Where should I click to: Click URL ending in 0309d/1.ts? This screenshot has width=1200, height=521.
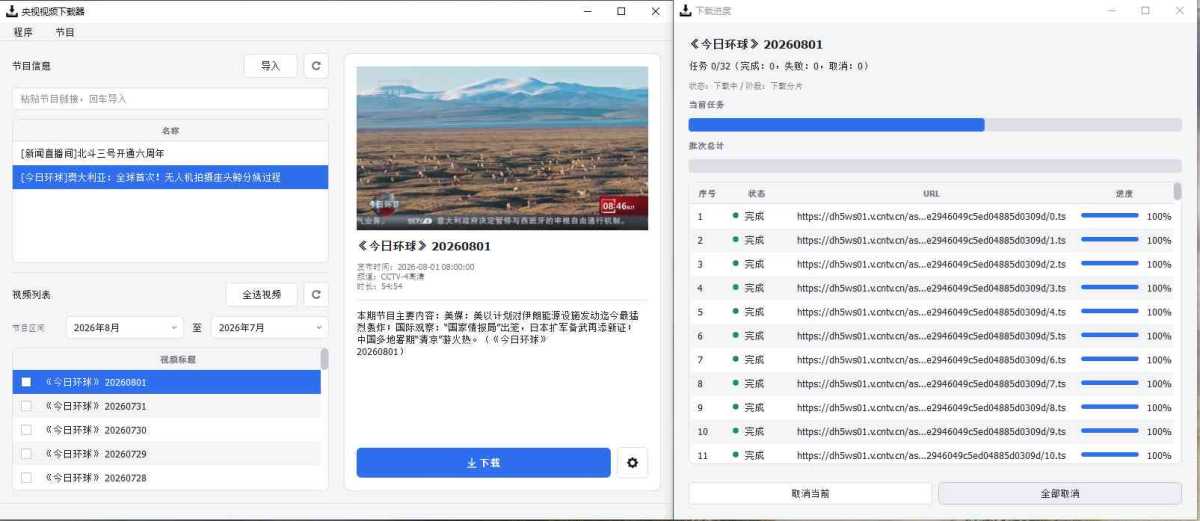[x=931, y=240]
